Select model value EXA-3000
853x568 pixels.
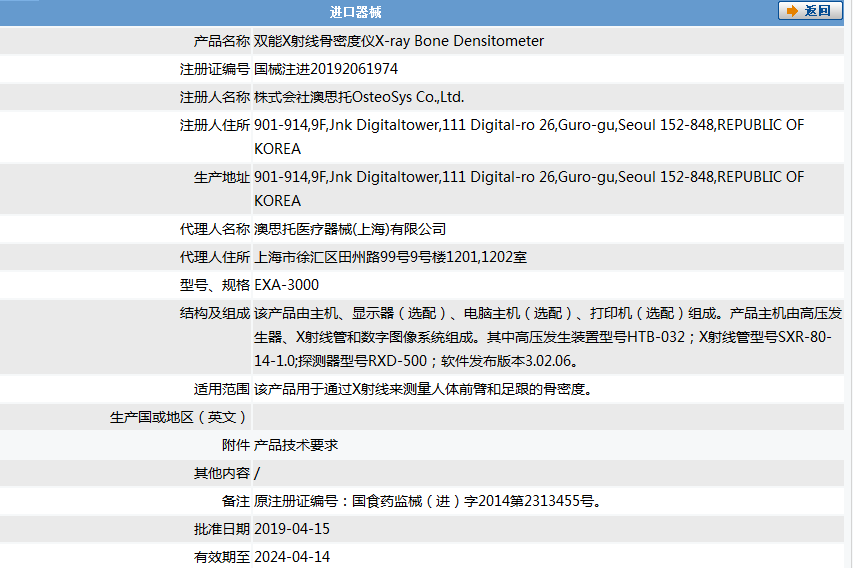pyautogui.click(x=286, y=285)
